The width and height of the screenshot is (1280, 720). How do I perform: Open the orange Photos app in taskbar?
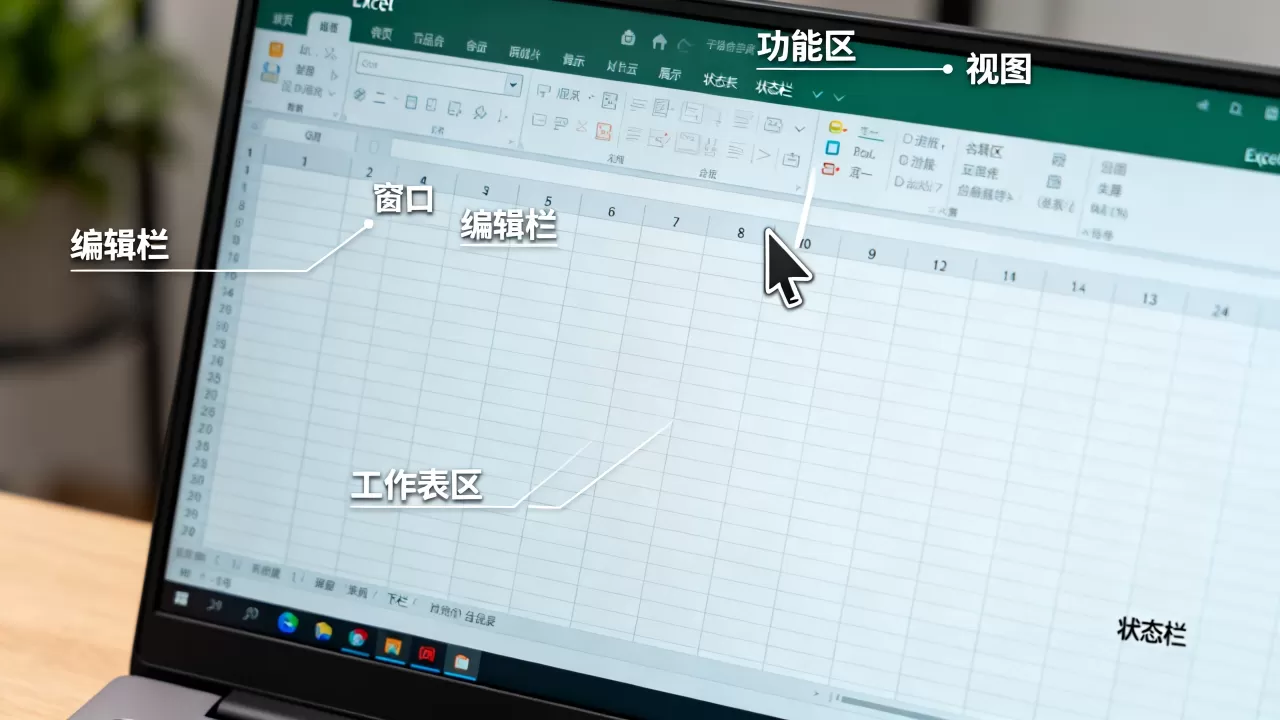click(391, 646)
